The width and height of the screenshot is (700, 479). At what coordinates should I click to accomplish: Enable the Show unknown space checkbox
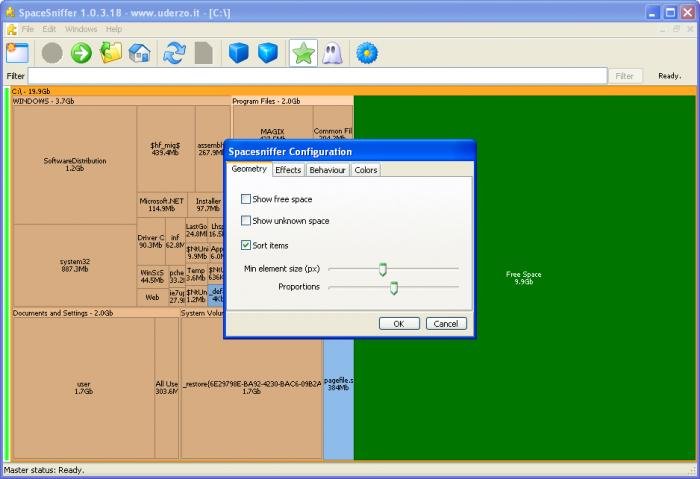tap(246, 221)
